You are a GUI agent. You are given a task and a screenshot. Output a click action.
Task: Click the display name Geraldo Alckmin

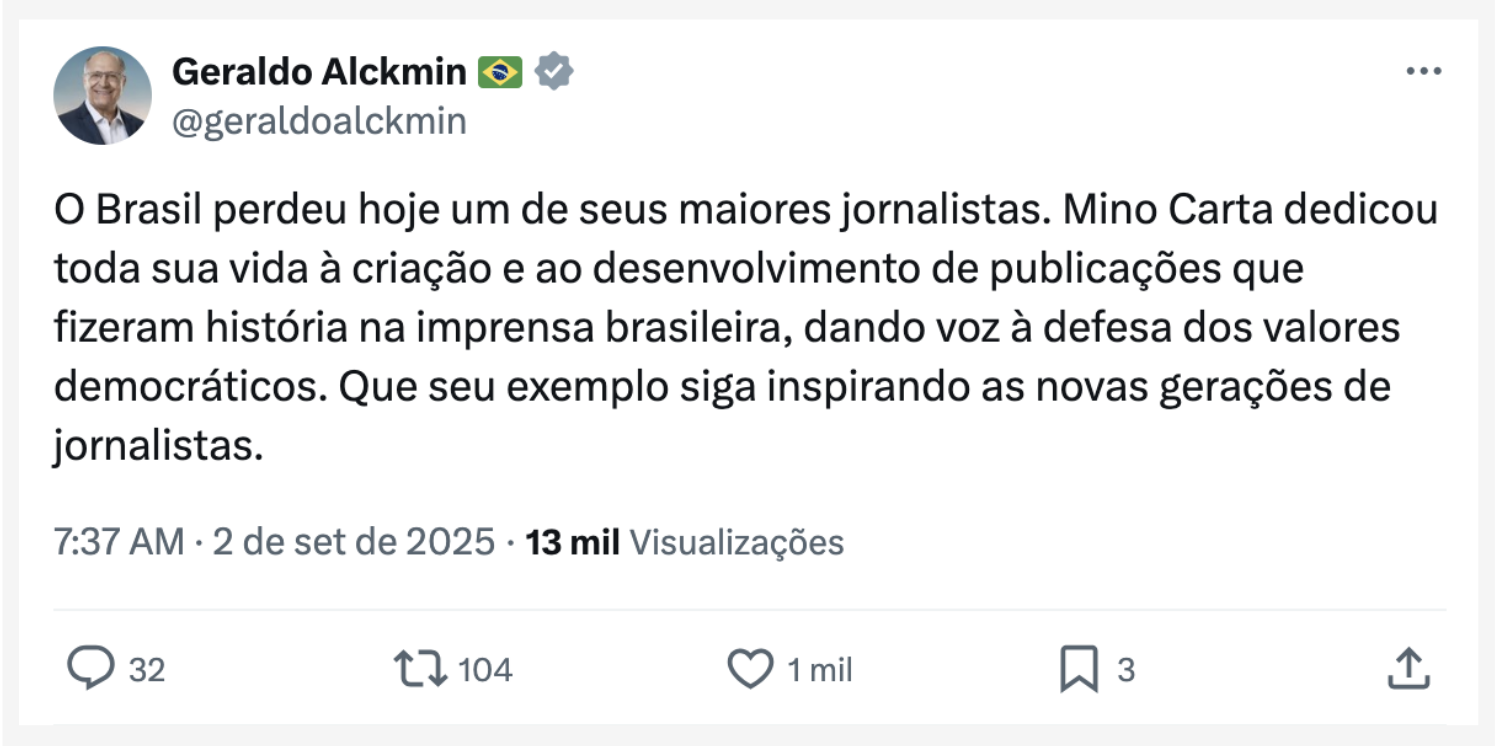point(319,72)
